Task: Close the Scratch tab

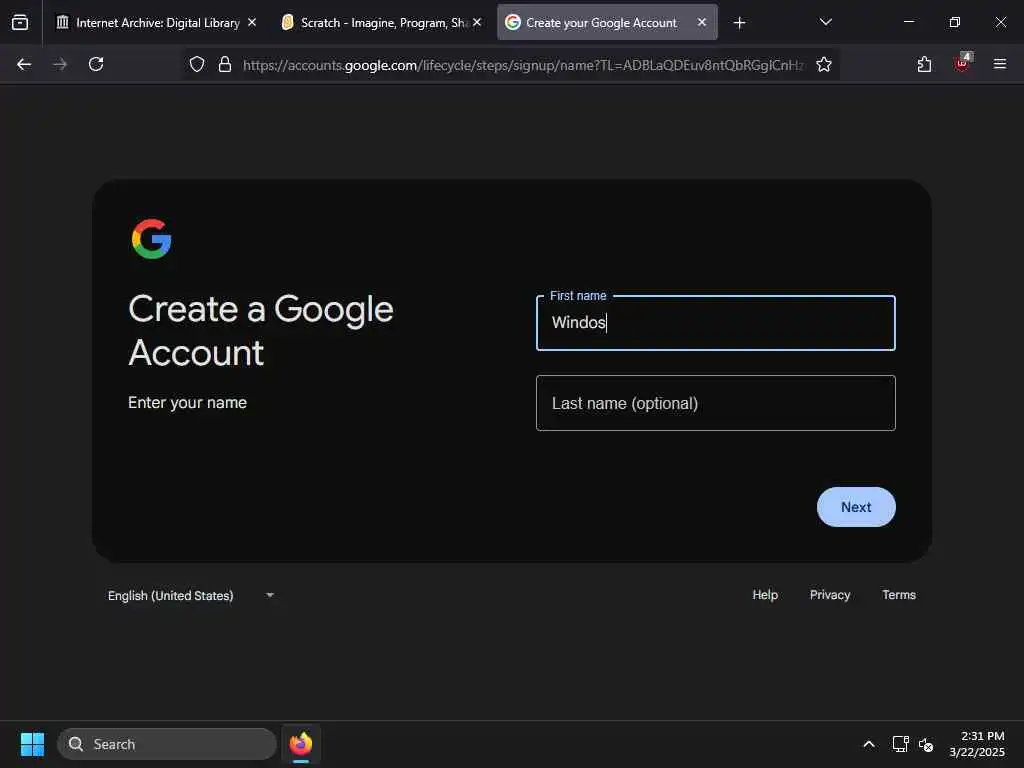Action: tap(477, 22)
